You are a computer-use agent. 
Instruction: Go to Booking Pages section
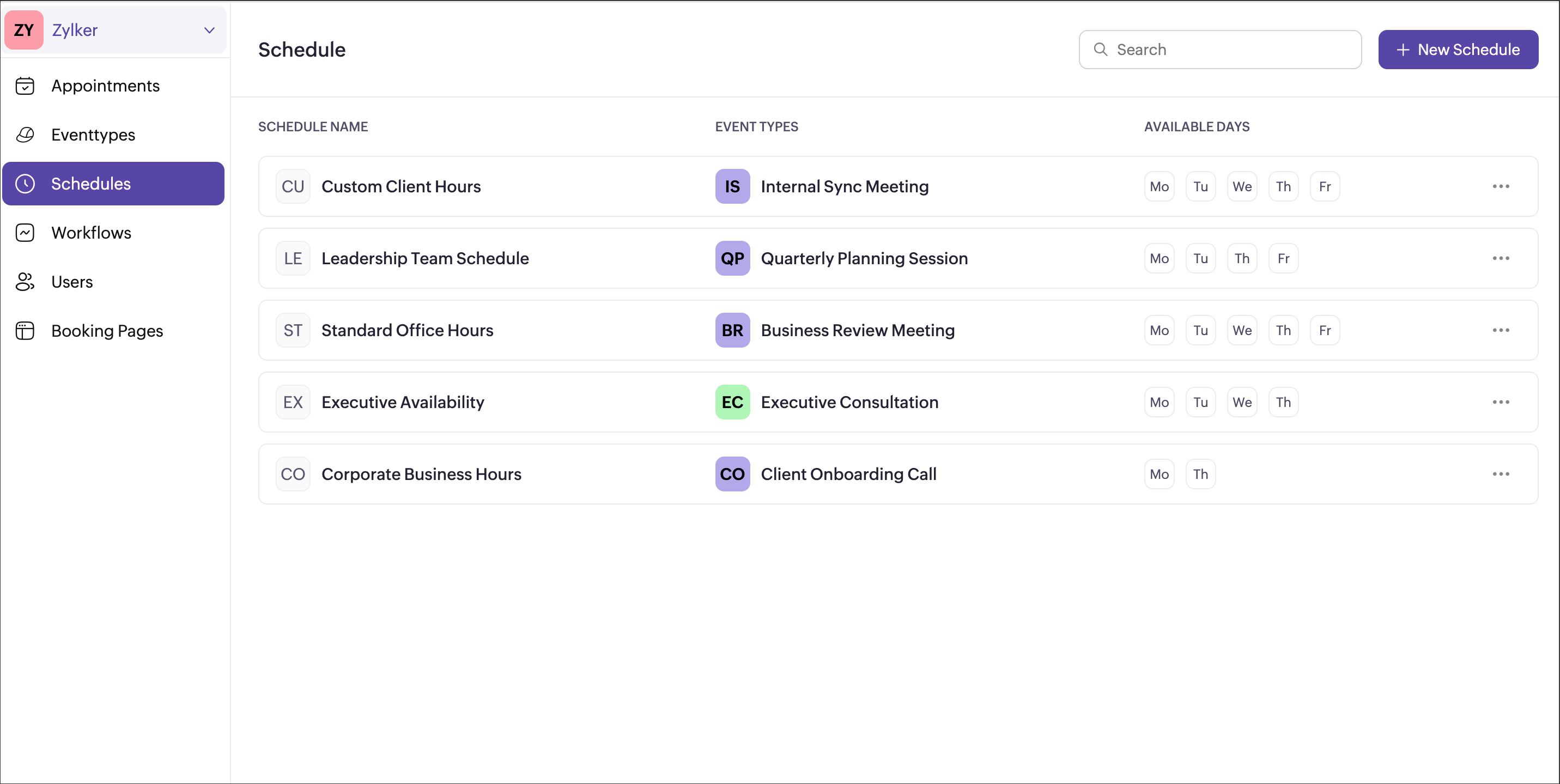tap(107, 331)
